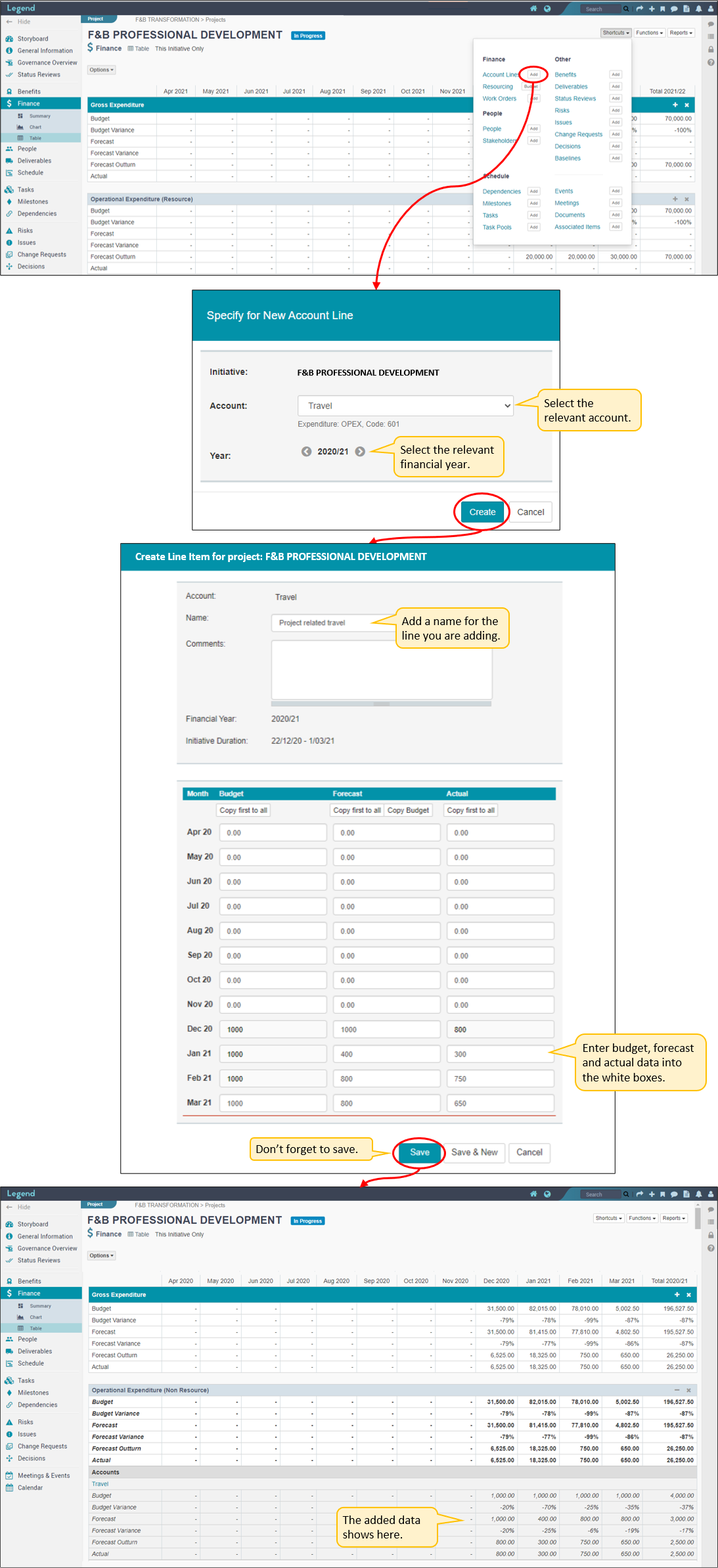
Task: Click search magnifier icon in top screenshot header
Action: (x=626, y=9)
